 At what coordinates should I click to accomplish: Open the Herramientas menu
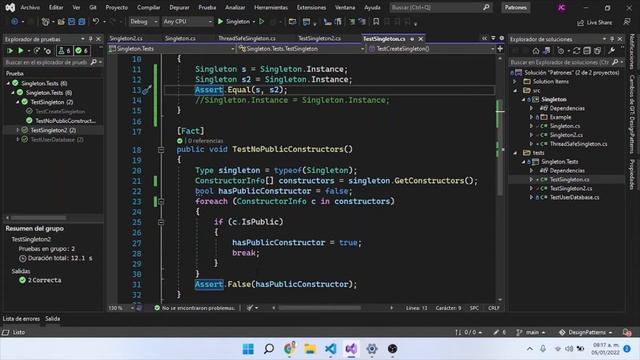[271, 7]
